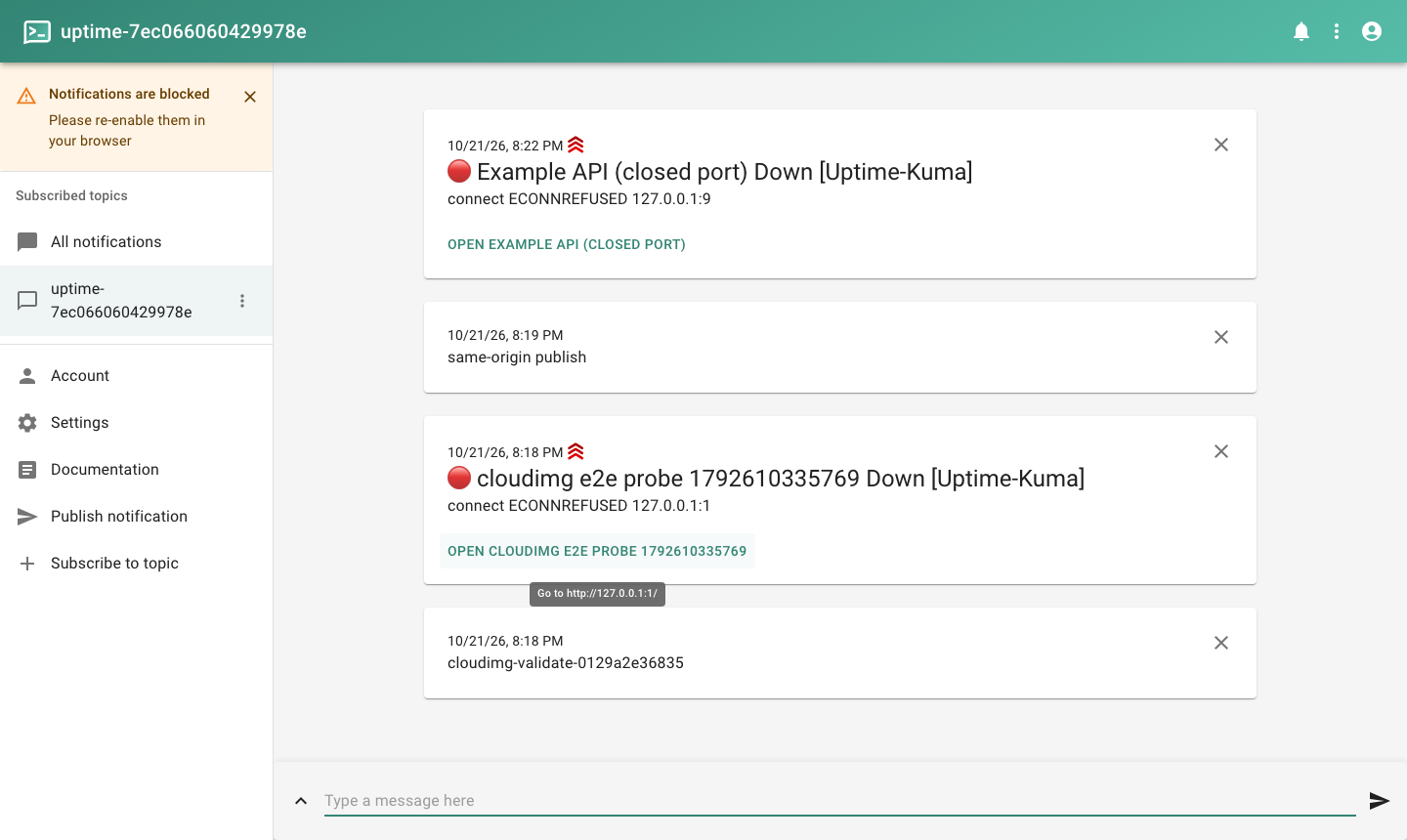Screen dimensions: 1407x840
Task: Click the Publish notification paper-plane icon
Action: [27, 517]
